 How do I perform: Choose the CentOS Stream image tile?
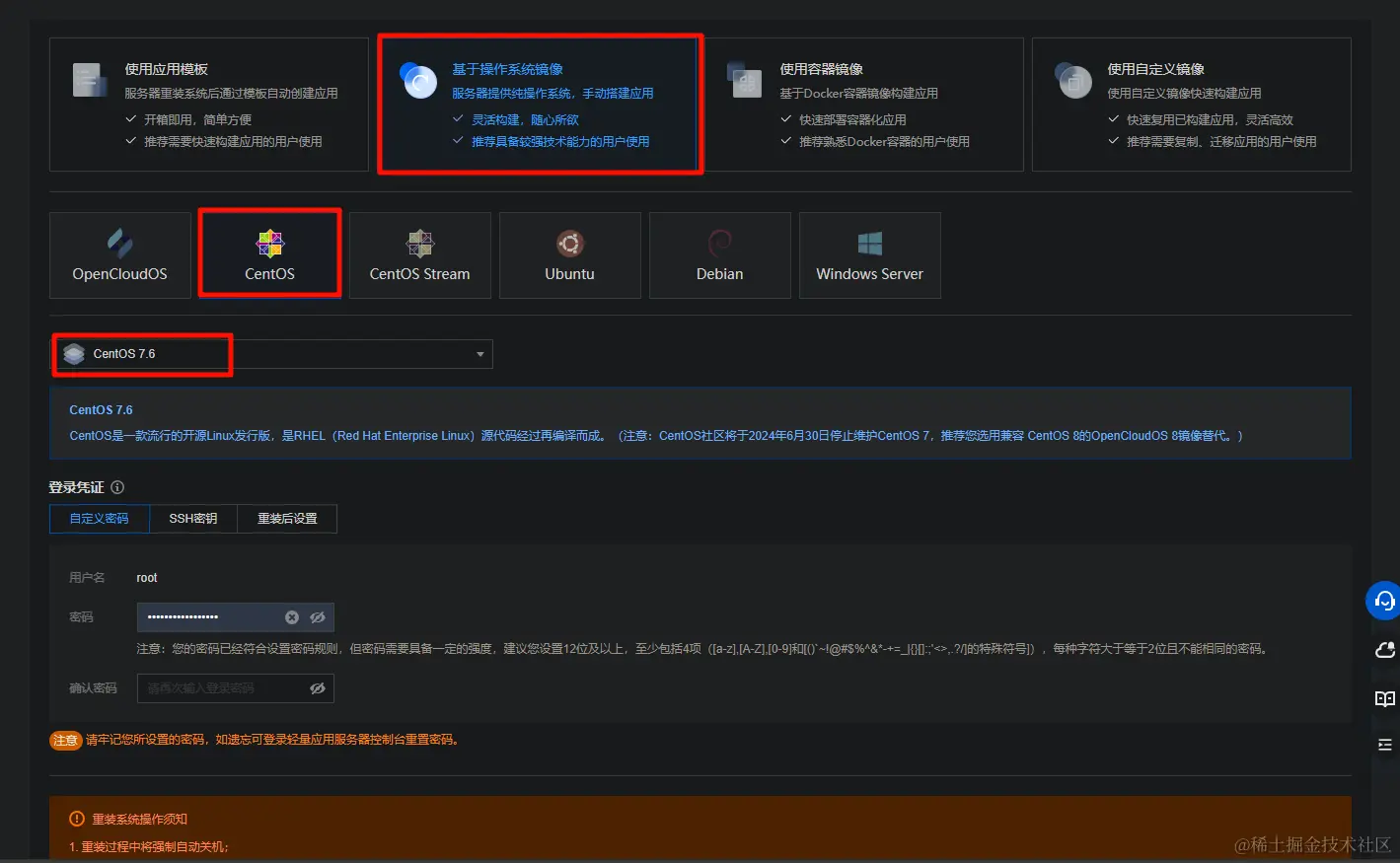(x=420, y=255)
